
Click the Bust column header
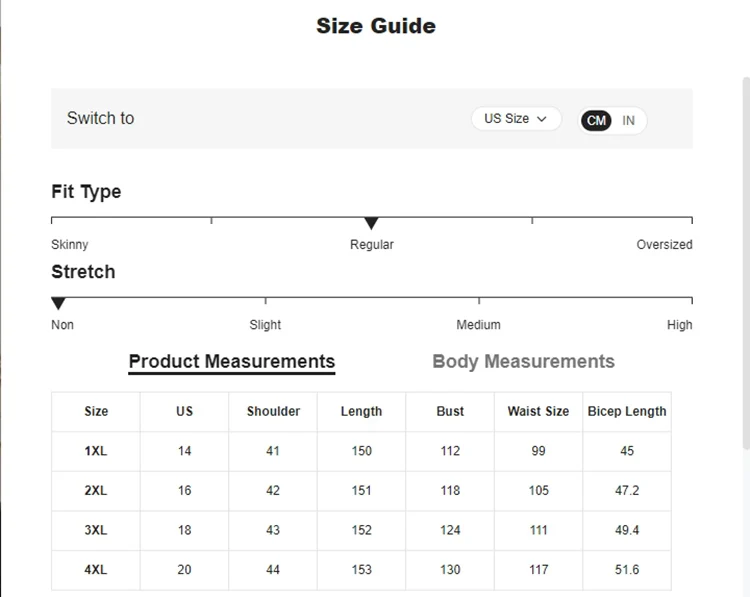[x=450, y=411]
